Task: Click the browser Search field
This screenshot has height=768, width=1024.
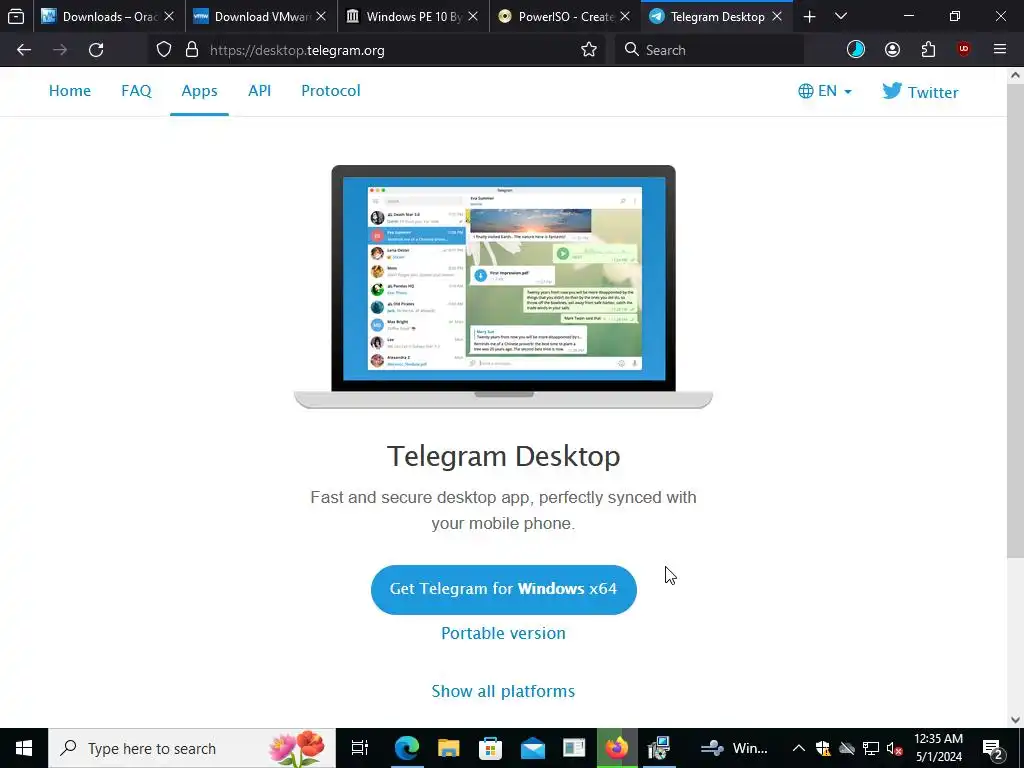Action: coord(709,50)
